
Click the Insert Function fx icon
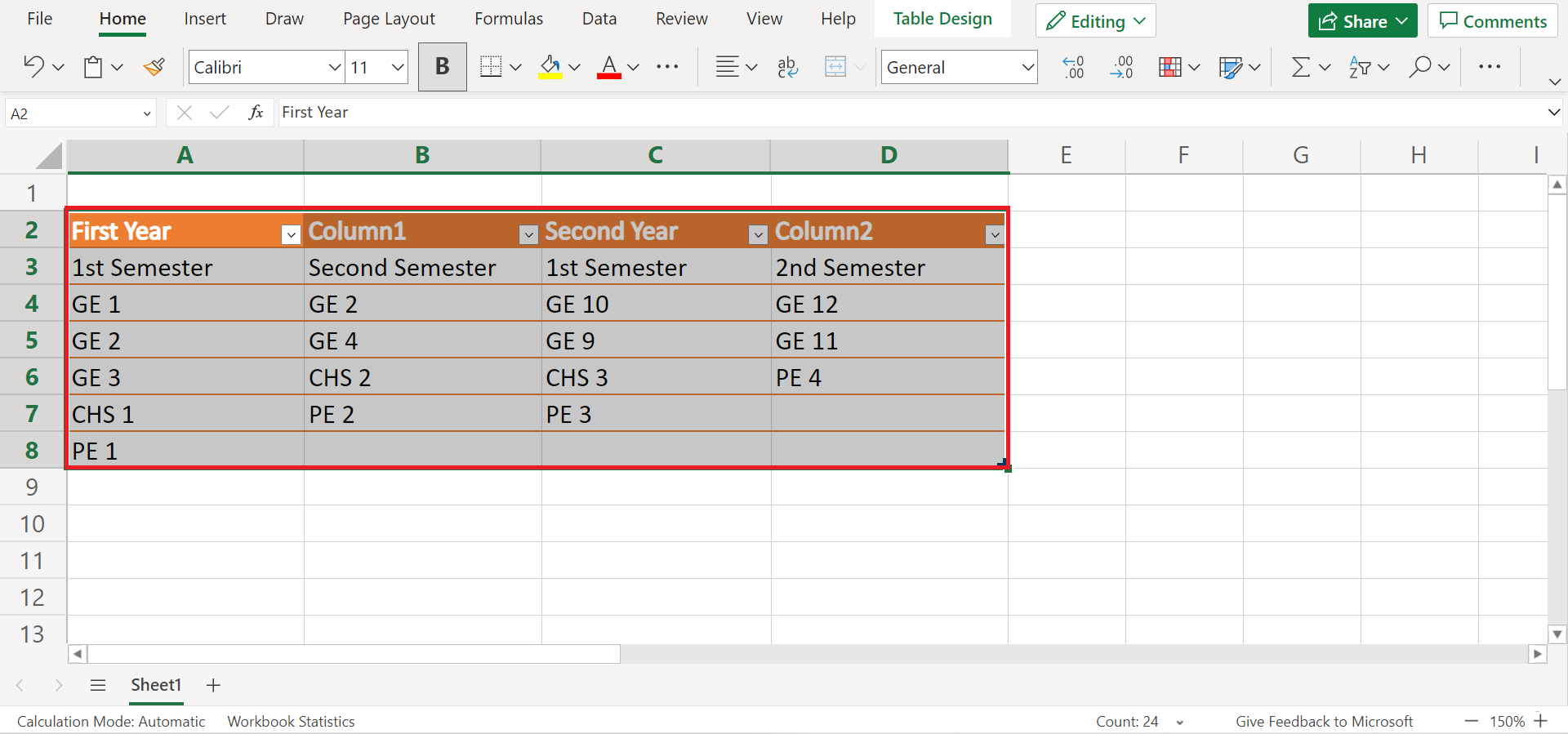pyautogui.click(x=256, y=113)
